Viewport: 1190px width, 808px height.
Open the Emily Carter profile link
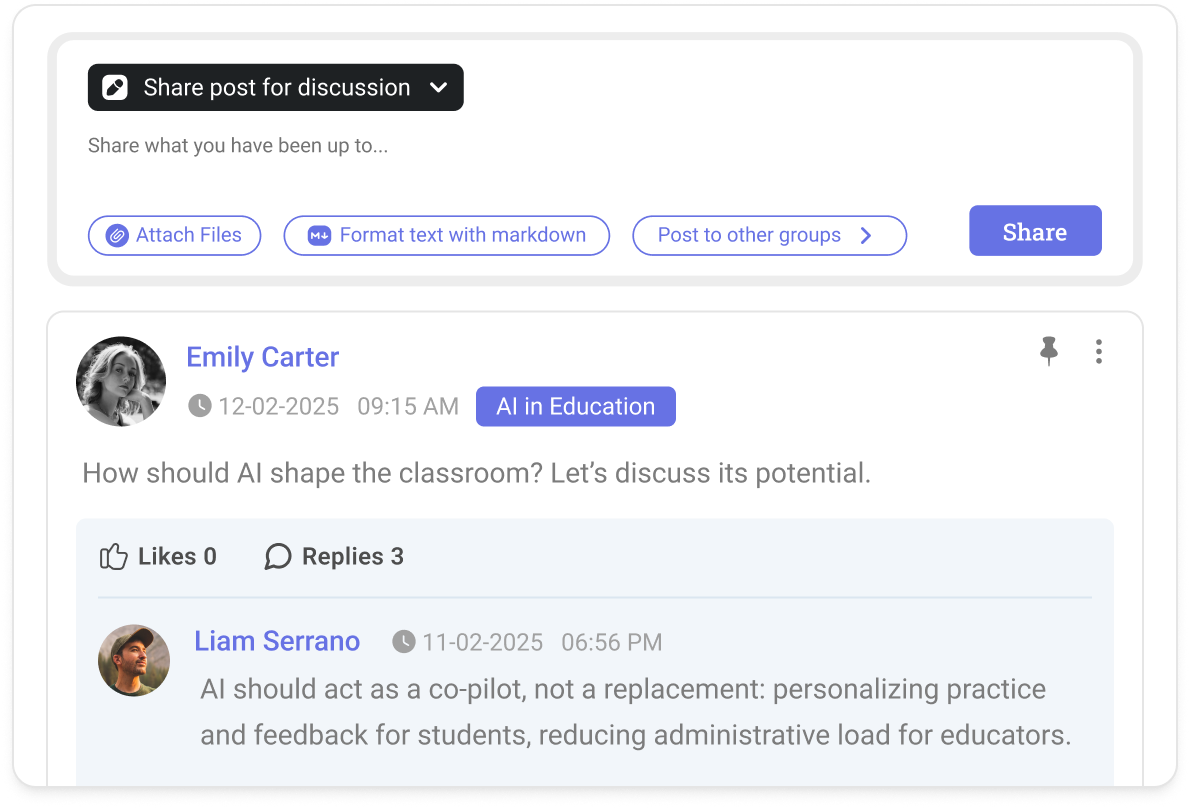coord(263,357)
